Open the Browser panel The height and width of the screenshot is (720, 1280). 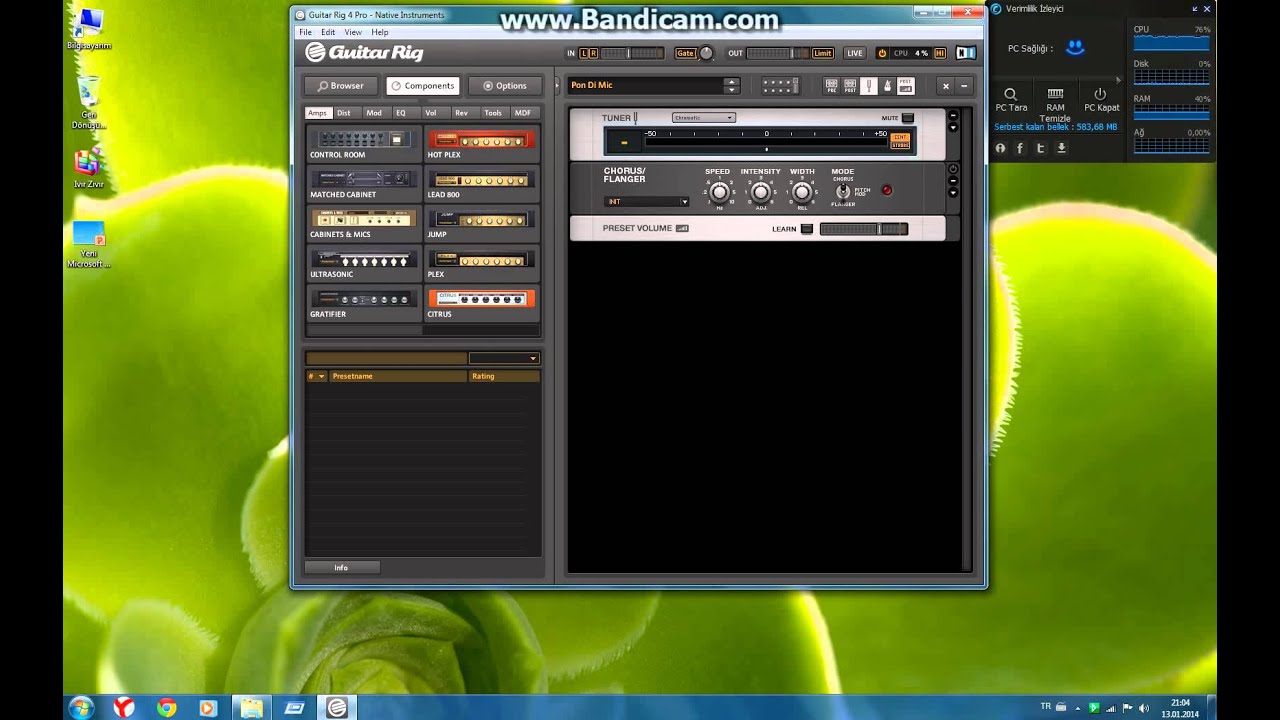(x=341, y=86)
